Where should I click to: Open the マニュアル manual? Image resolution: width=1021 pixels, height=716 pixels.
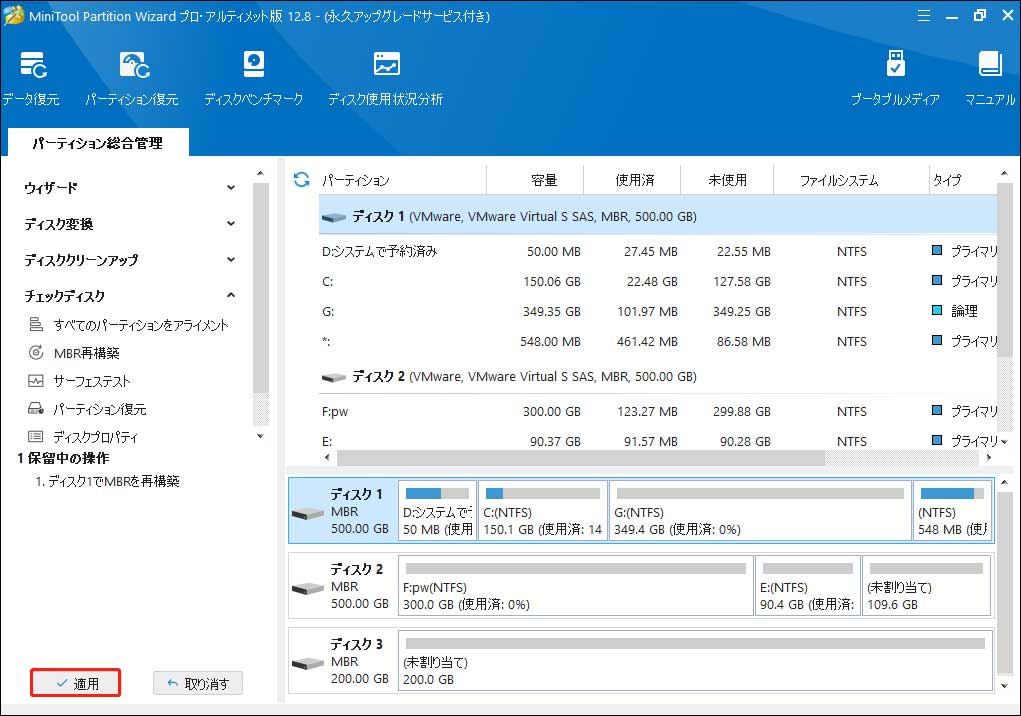pyautogui.click(x=990, y=79)
